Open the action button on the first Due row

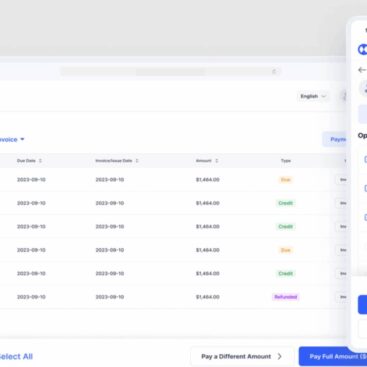(343, 180)
